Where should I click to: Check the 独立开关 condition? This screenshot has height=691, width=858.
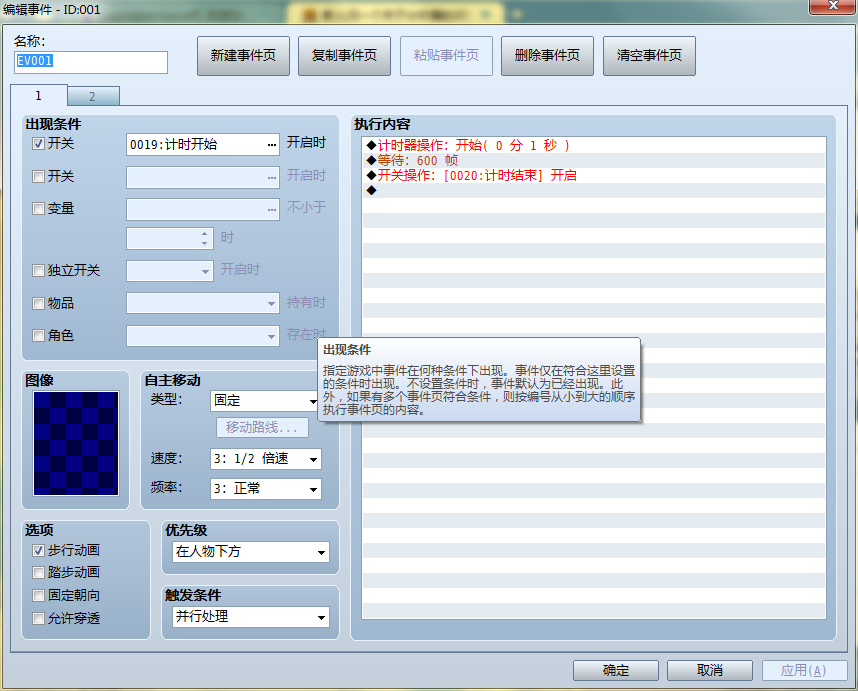click(x=38, y=270)
